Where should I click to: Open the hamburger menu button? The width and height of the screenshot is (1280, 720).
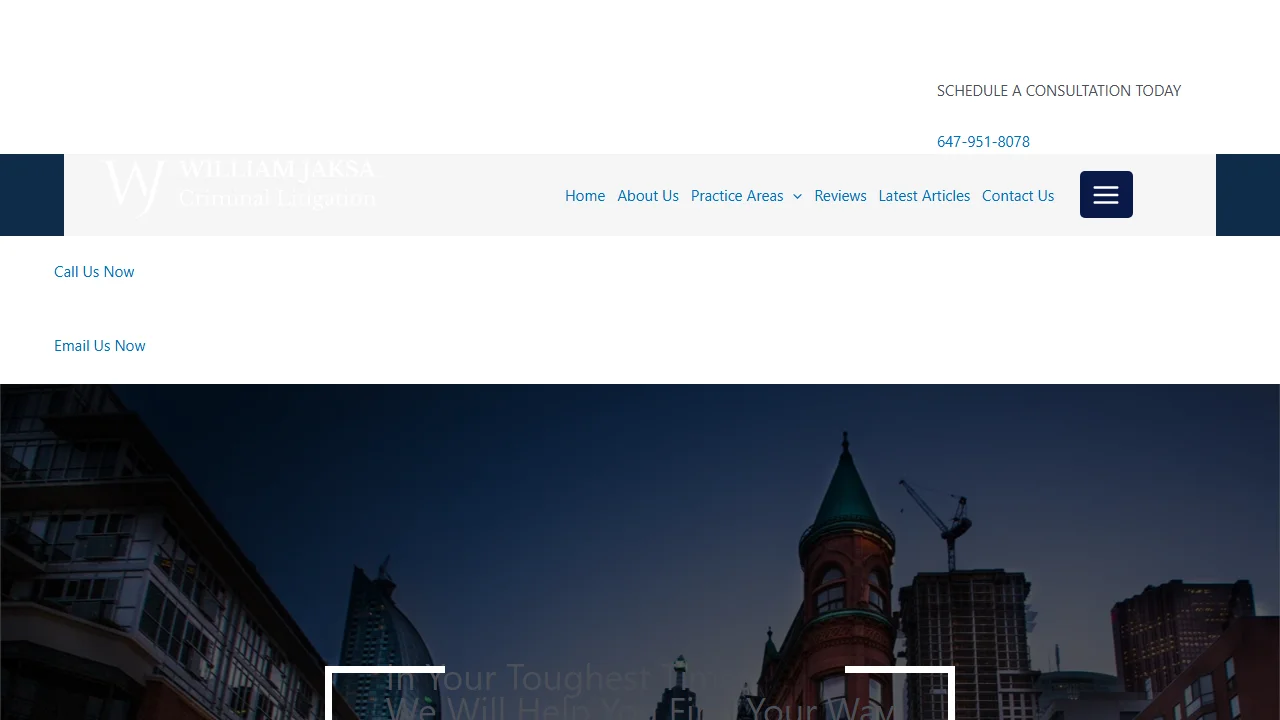[x=1106, y=194]
